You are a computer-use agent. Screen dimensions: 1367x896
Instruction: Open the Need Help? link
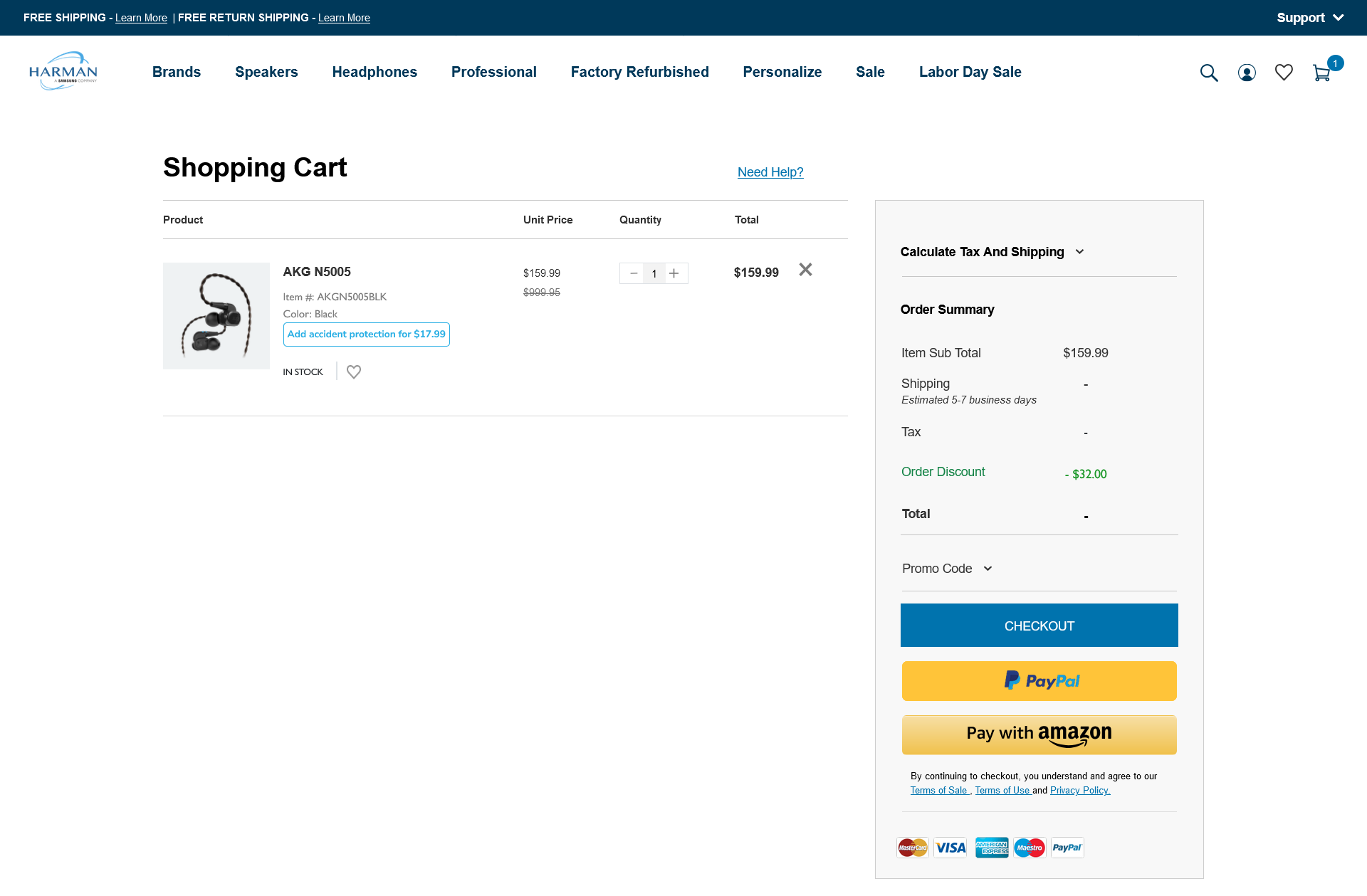pos(770,172)
